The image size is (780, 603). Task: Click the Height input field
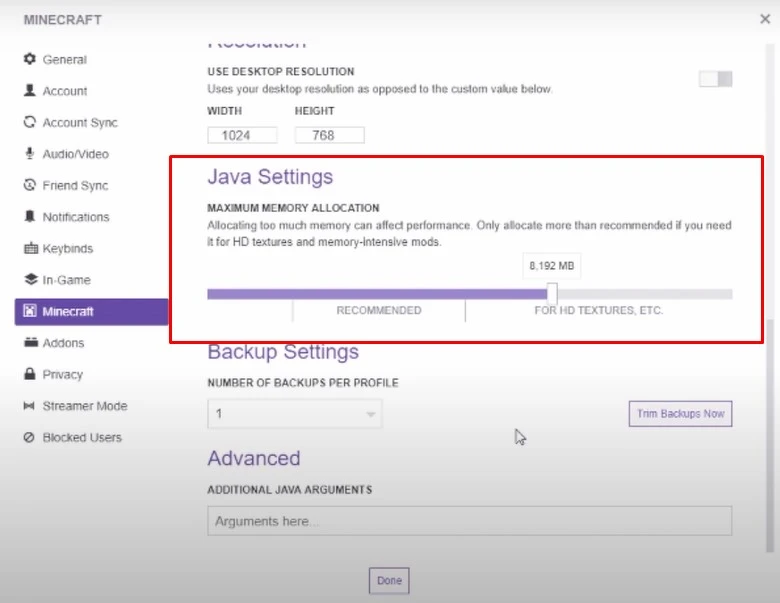(329, 135)
